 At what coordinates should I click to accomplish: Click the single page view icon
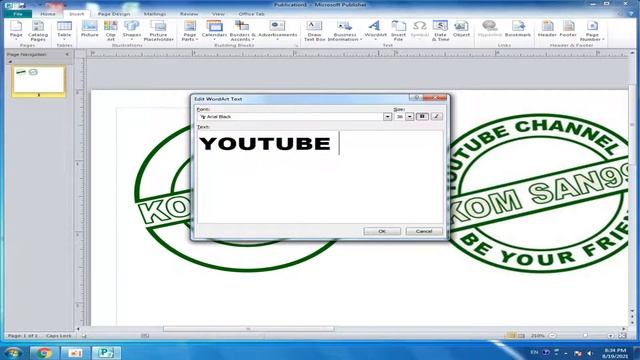[510, 336]
